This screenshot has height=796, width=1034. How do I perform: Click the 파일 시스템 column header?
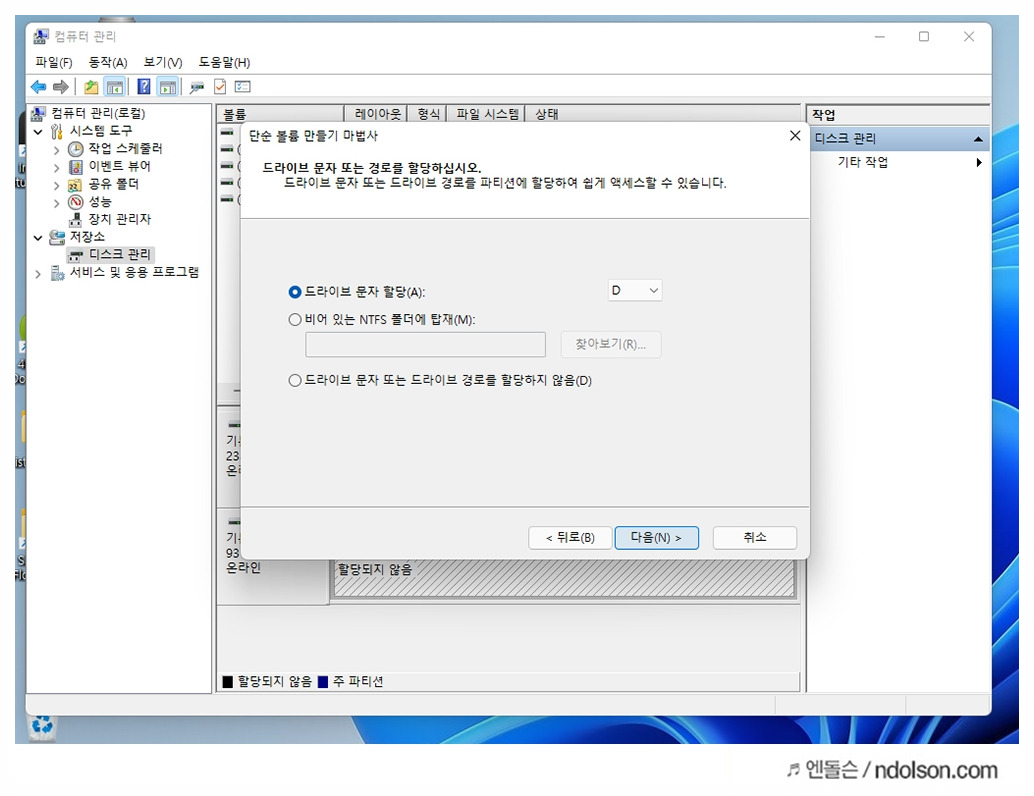487,114
